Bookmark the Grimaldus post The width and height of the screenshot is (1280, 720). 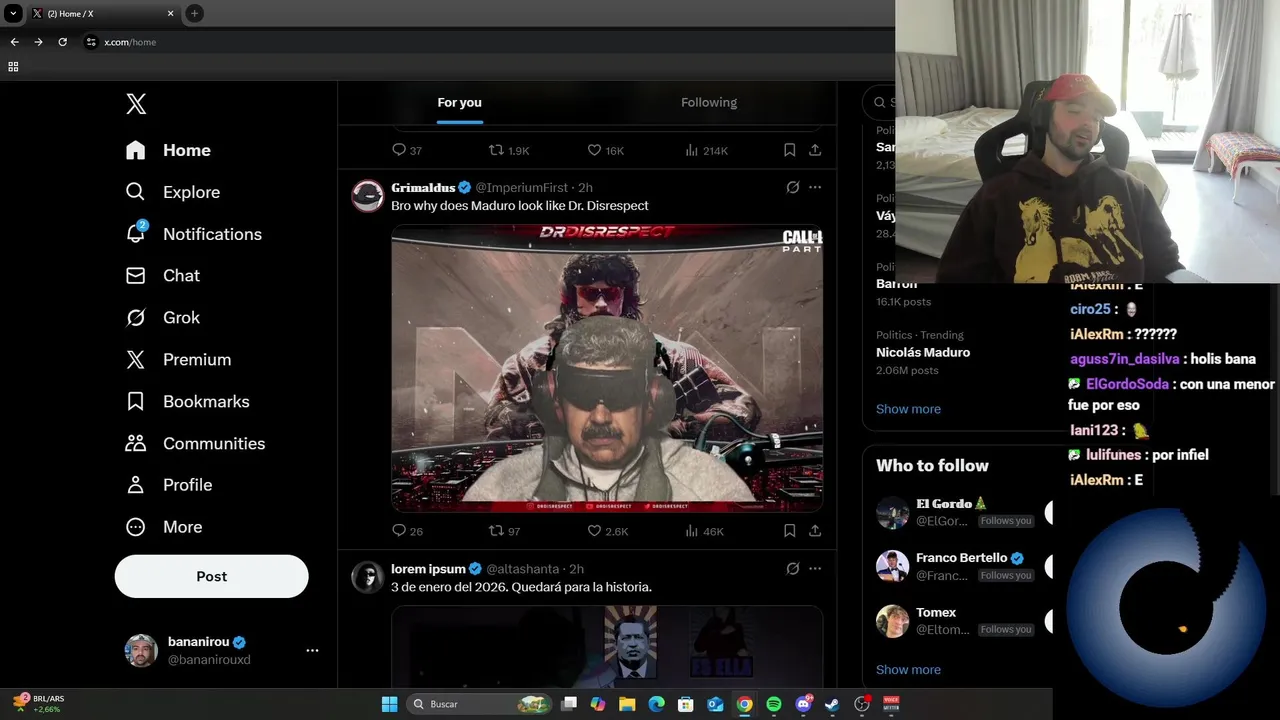coord(789,531)
